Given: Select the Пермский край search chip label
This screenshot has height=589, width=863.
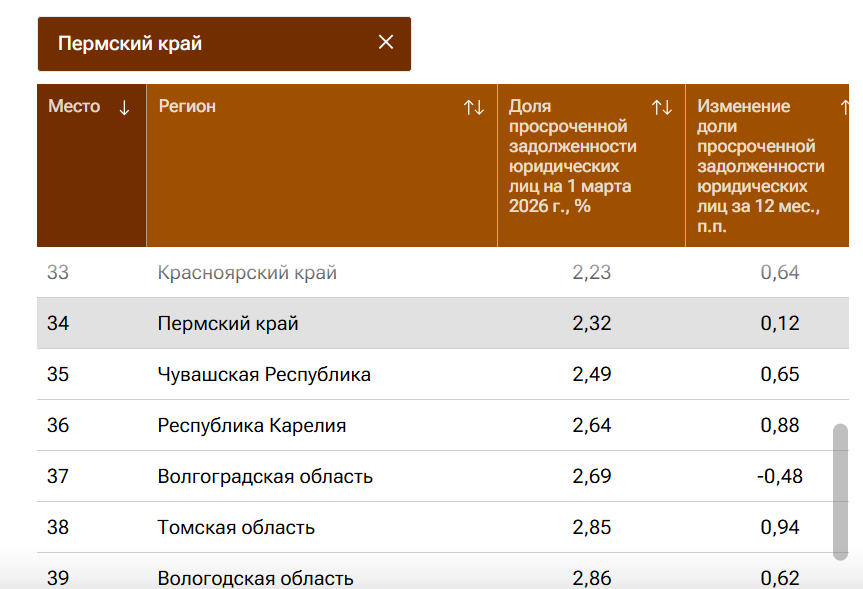Looking at the screenshot, I should pyautogui.click(x=130, y=43).
